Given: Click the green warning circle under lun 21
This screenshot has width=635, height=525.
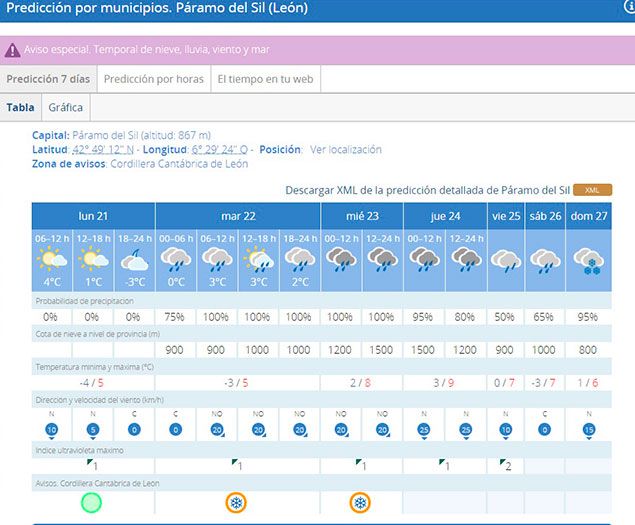Looking at the screenshot, I should pos(92,503).
